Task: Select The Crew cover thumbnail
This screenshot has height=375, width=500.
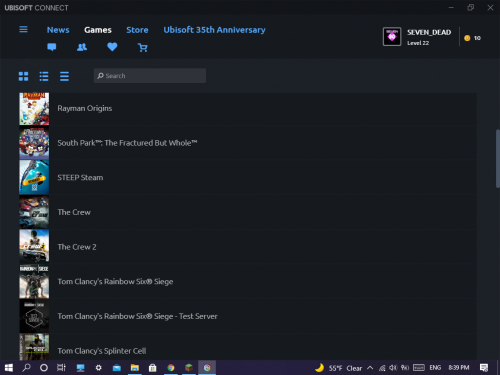Action: [34, 212]
